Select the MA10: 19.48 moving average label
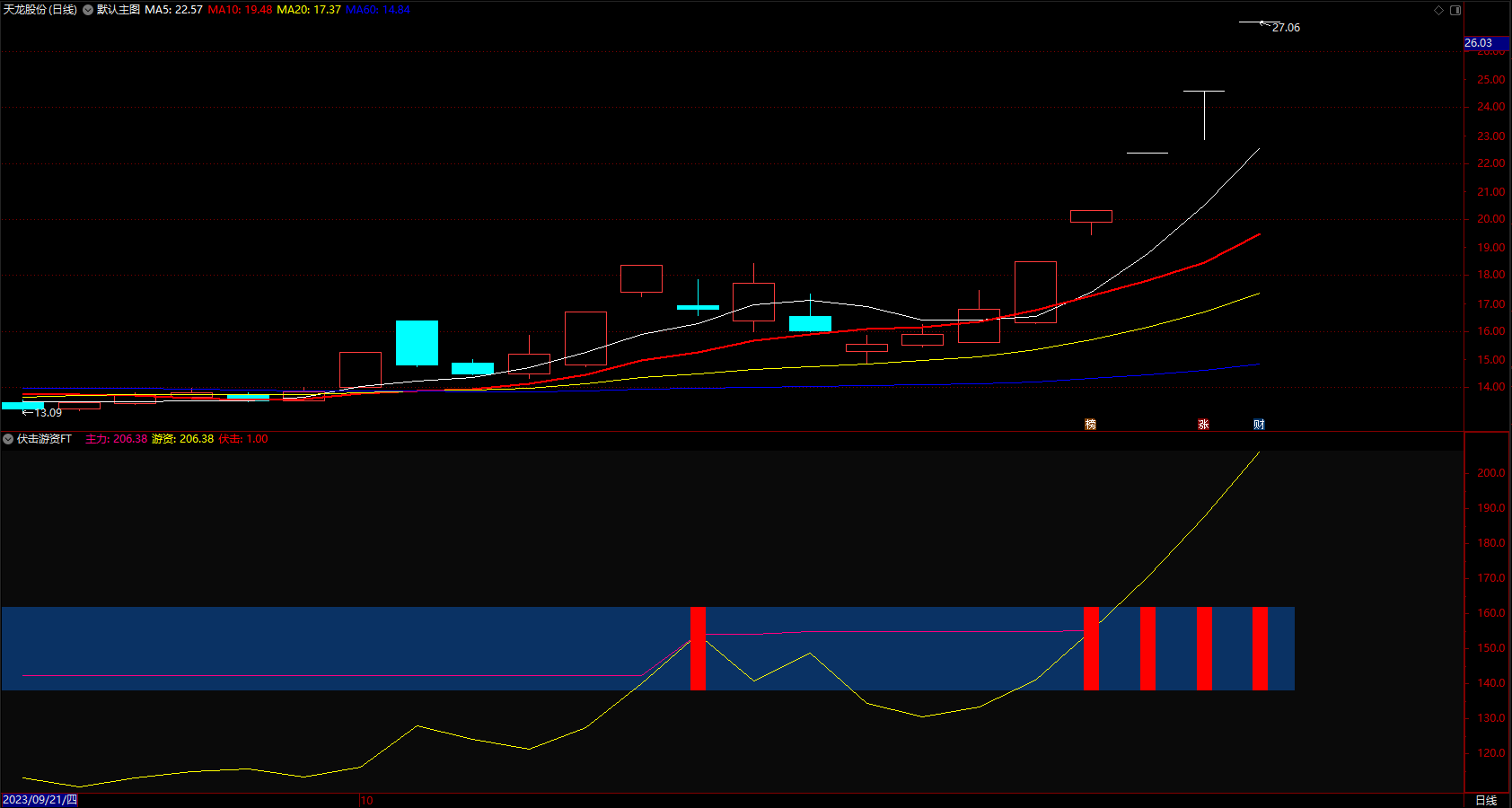Screen dimensions: 1512x808 [x=240, y=10]
